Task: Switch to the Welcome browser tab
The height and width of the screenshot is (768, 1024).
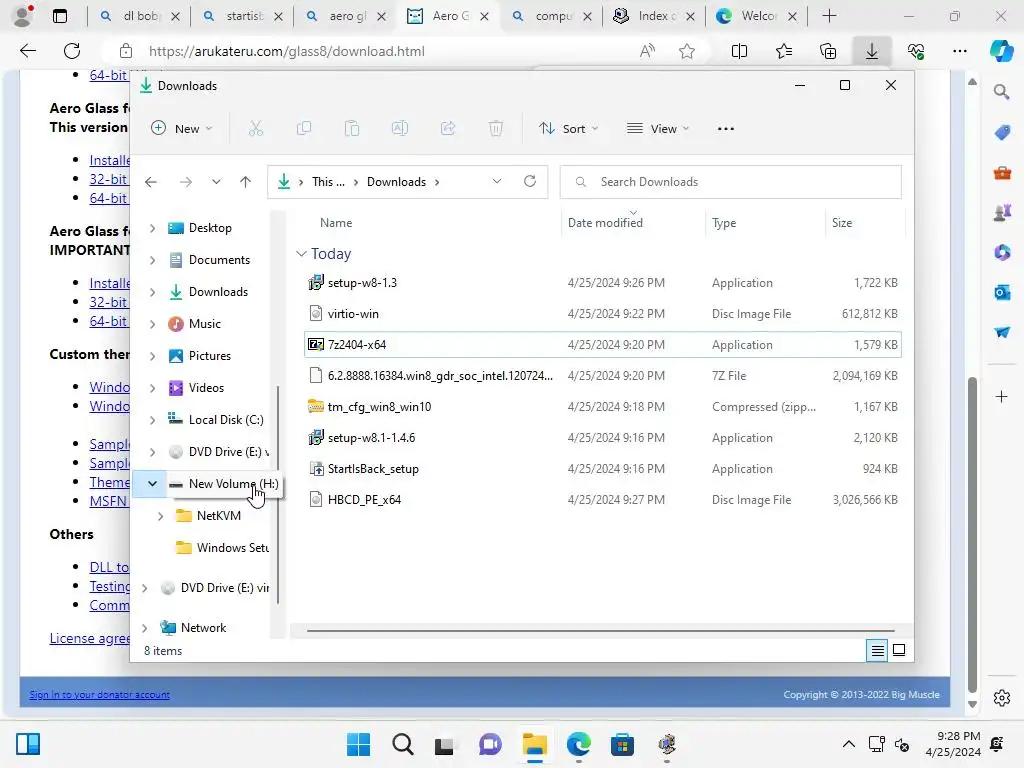Action: tap(756, 16)
